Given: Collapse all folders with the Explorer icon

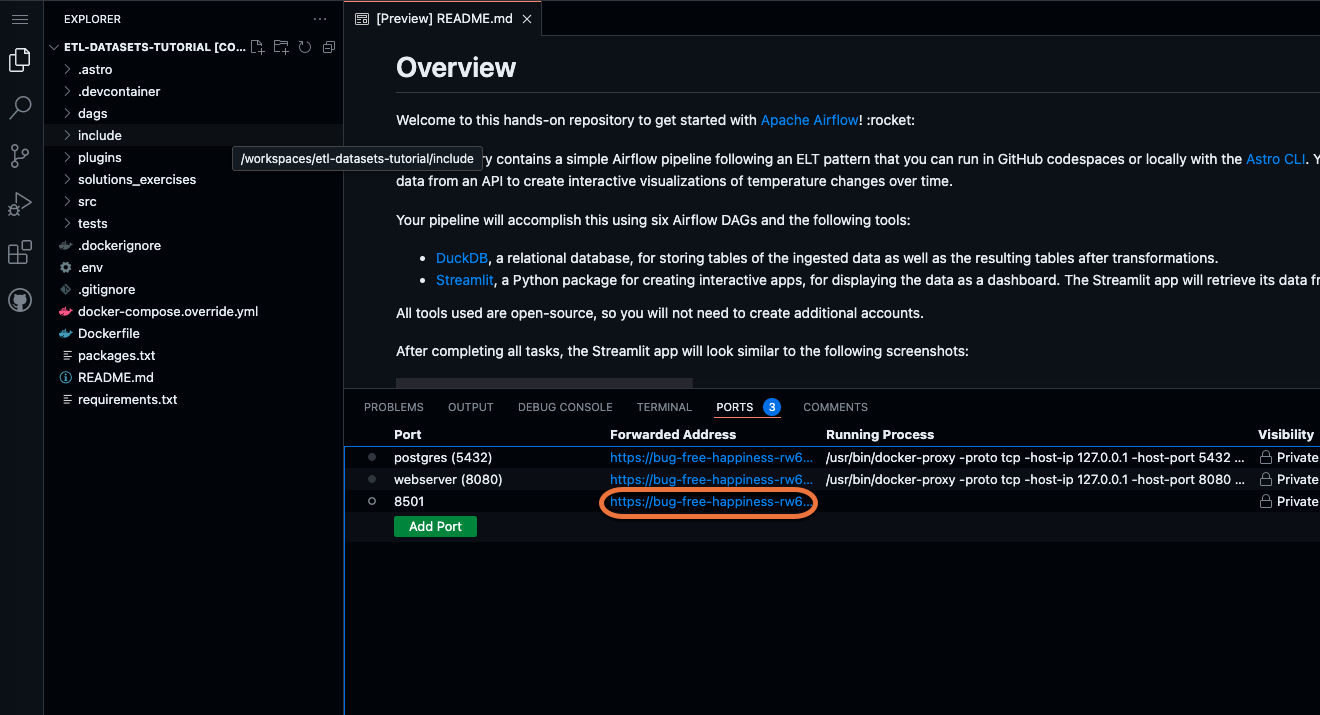Looking at the screenshot, I should click(x=328, y=46).
